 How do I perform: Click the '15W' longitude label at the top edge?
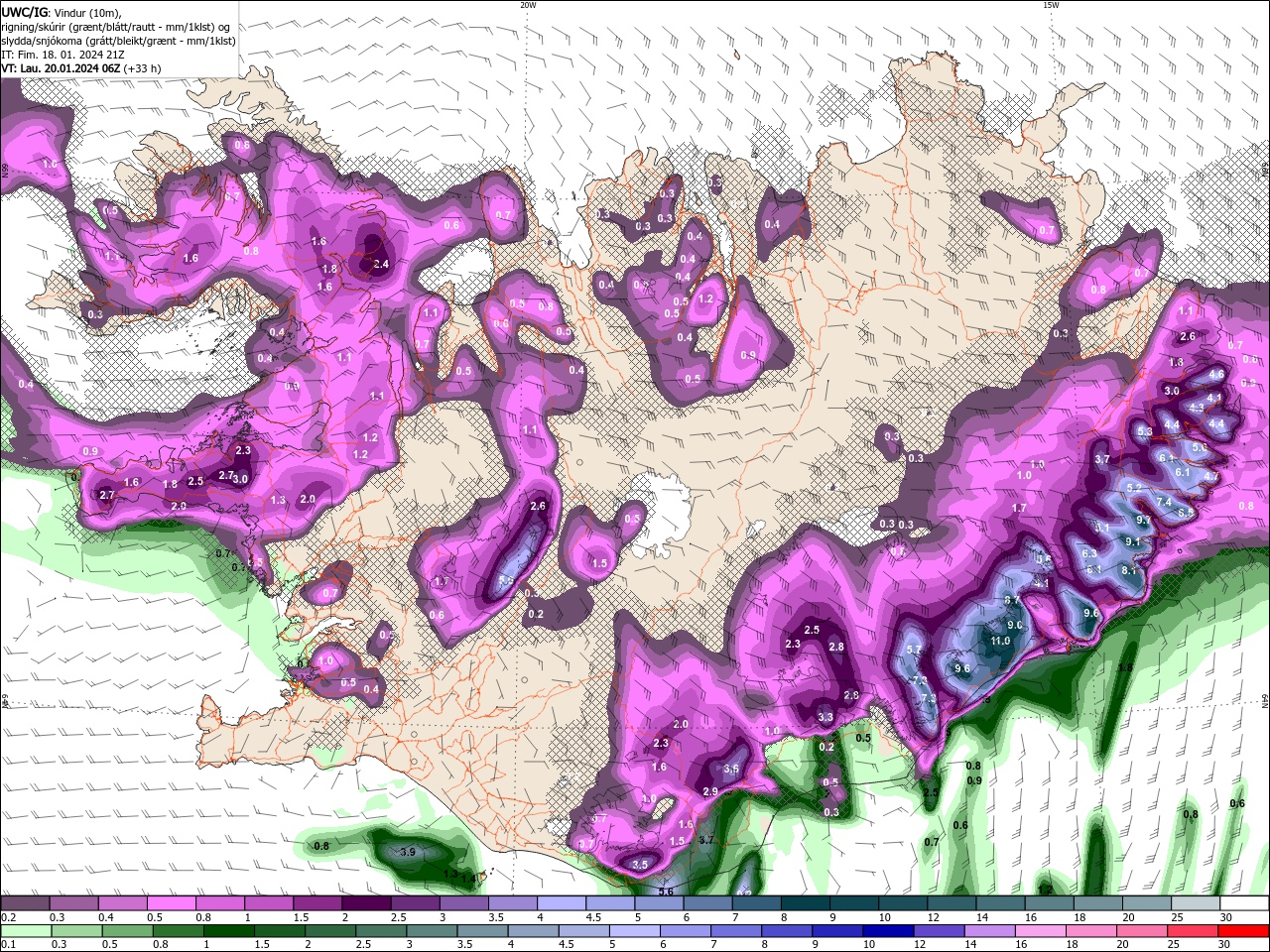(1051, 5)
